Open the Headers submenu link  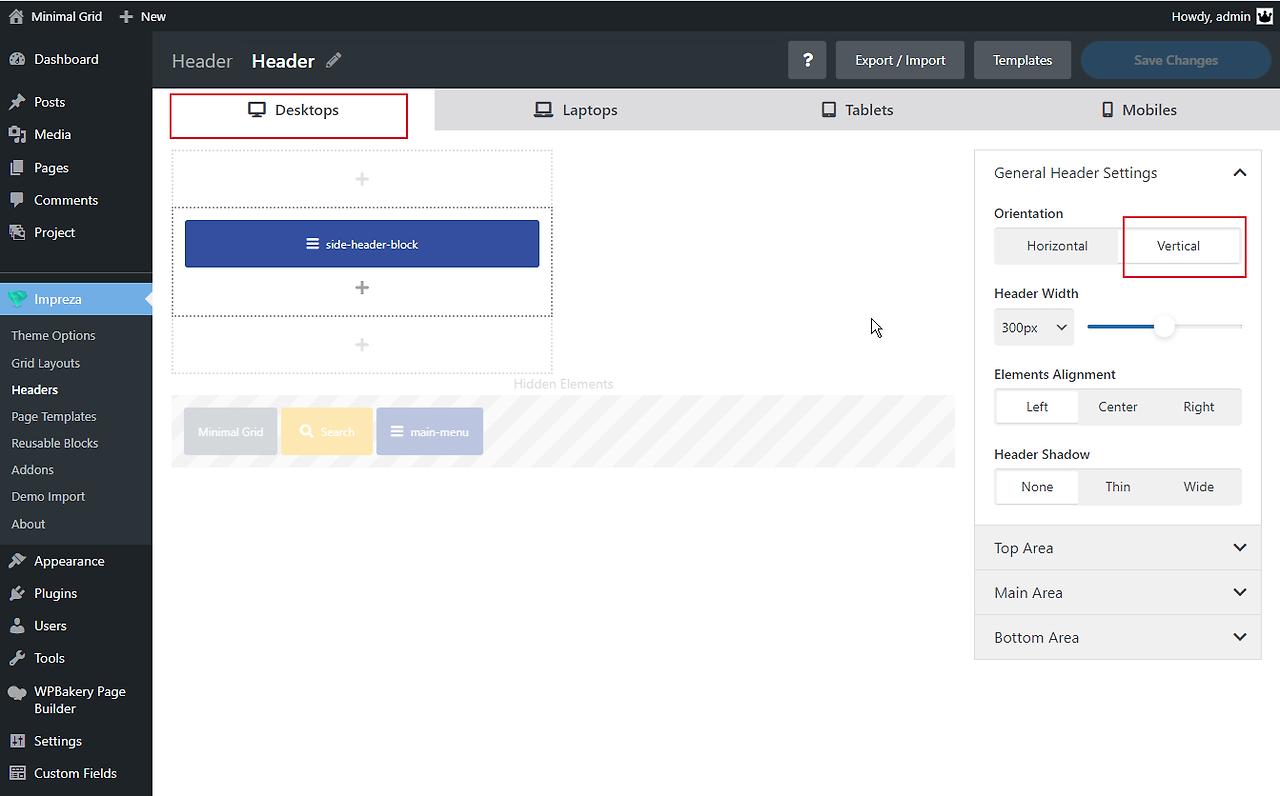coord(35,390)
